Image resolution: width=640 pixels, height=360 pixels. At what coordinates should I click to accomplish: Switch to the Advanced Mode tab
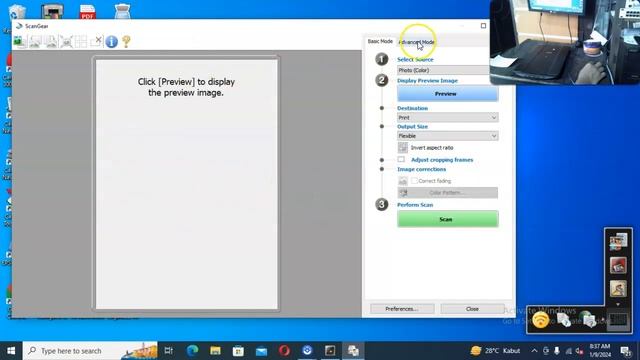[x=416, y=42]
